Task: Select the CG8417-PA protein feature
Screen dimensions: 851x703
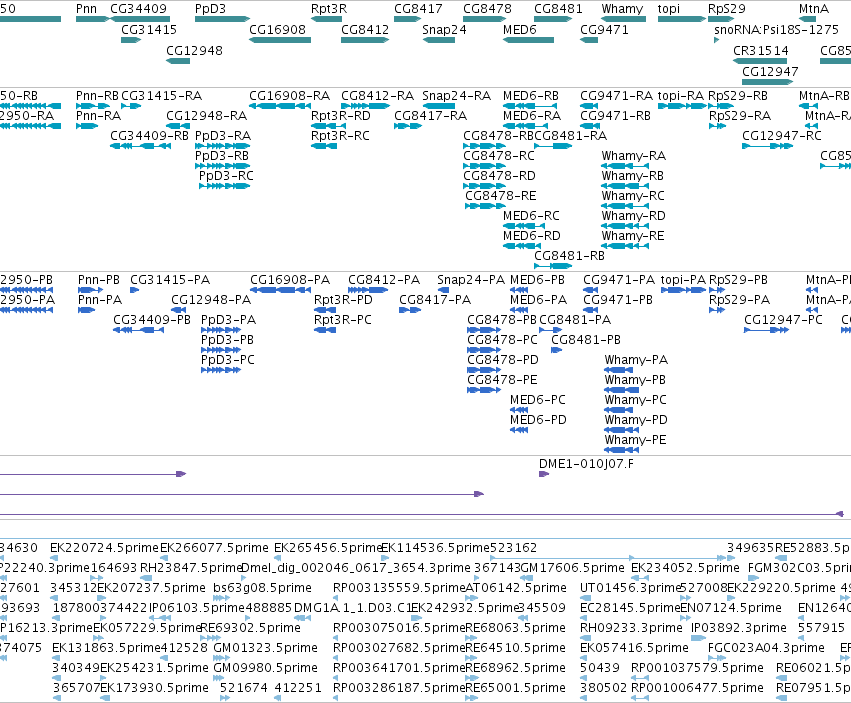Action: [410, 310]
